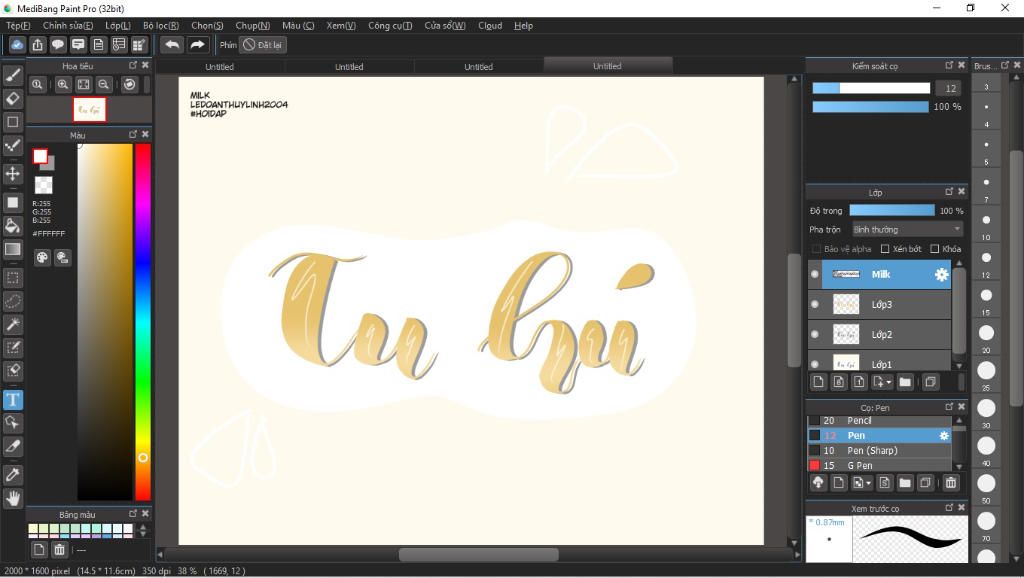Viewport: 1024px width, 578px height.
Task: Select the Eraser tool
Action: pos(12,99)
